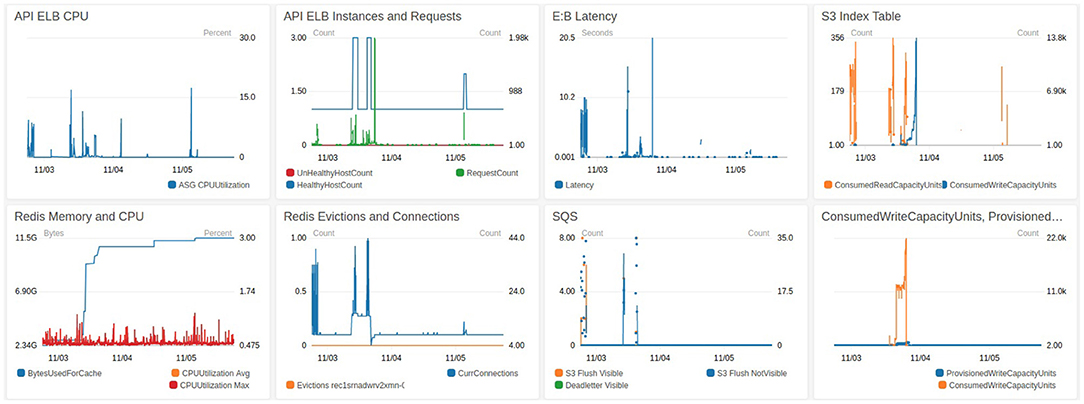The width and height of the screenshot is (1084, 404).
Task: Select the CPUUtilization Avg legend label
Action: (x=214, y=374)
